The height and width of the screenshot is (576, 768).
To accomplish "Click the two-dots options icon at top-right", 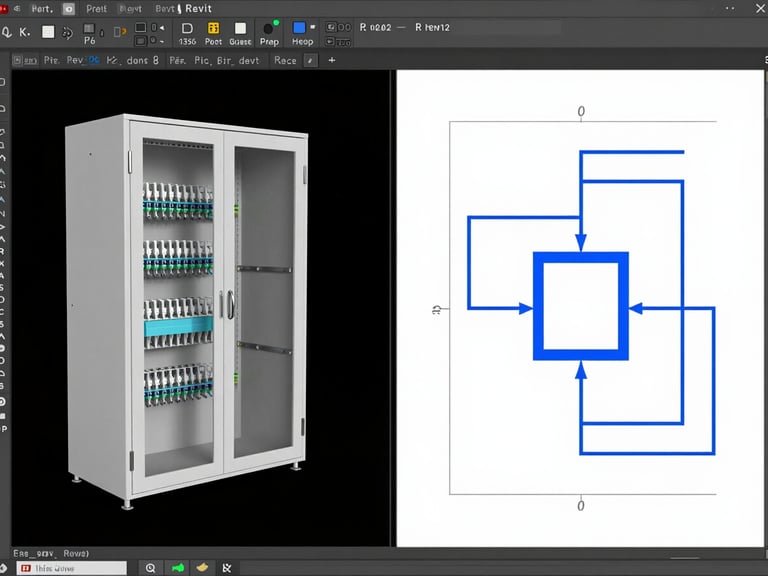I will (730, 8).
